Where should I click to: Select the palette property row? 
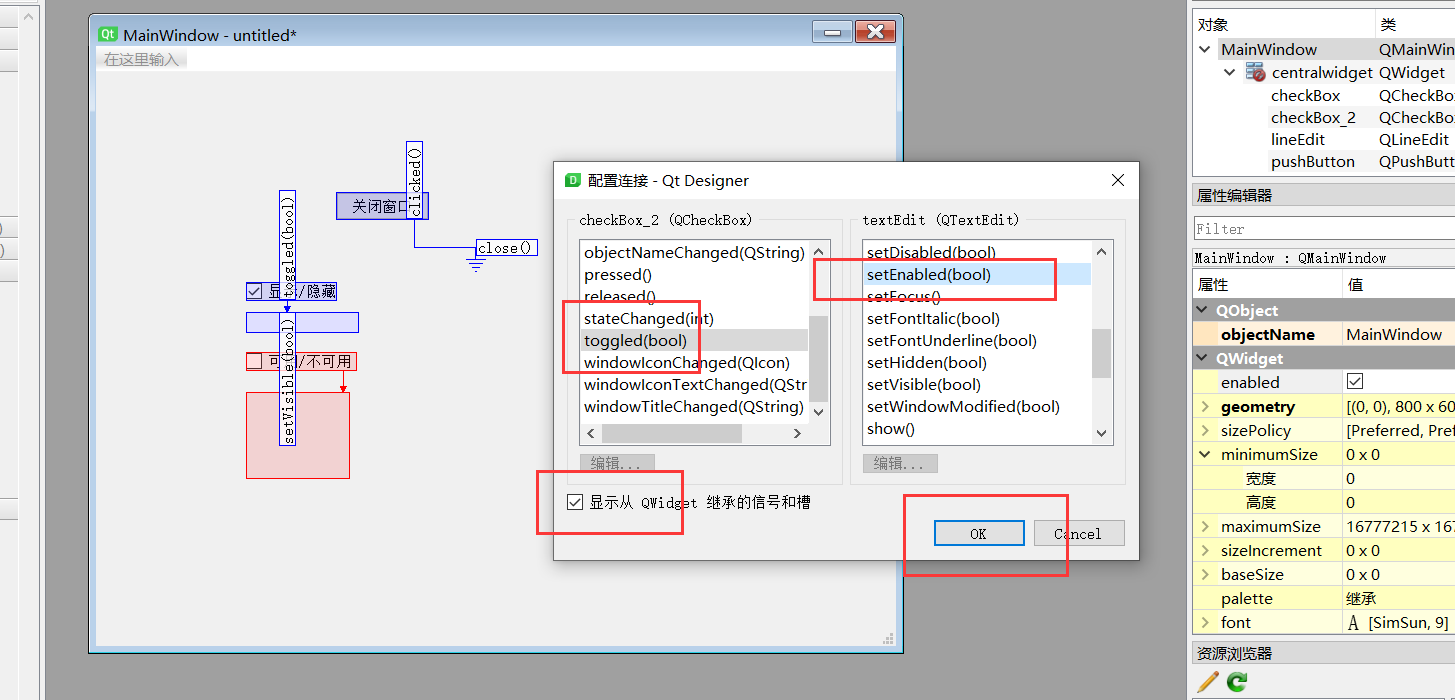pyautogui.click(x=1324, y=599)
